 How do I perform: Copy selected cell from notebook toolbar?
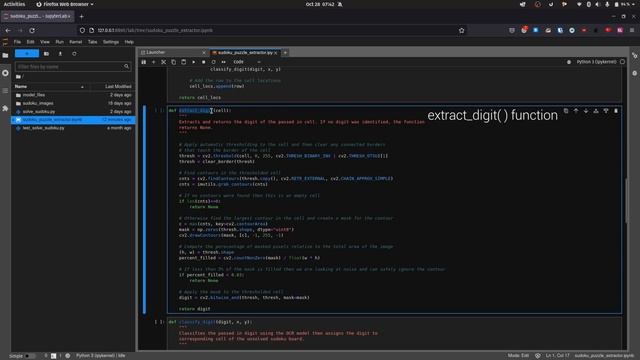pos(173,62)
